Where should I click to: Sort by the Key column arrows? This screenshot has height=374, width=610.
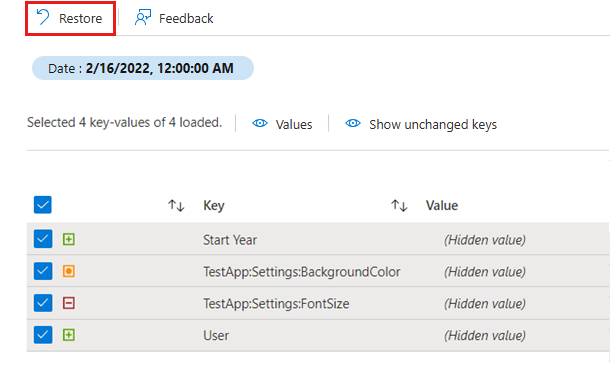[176, 205]
